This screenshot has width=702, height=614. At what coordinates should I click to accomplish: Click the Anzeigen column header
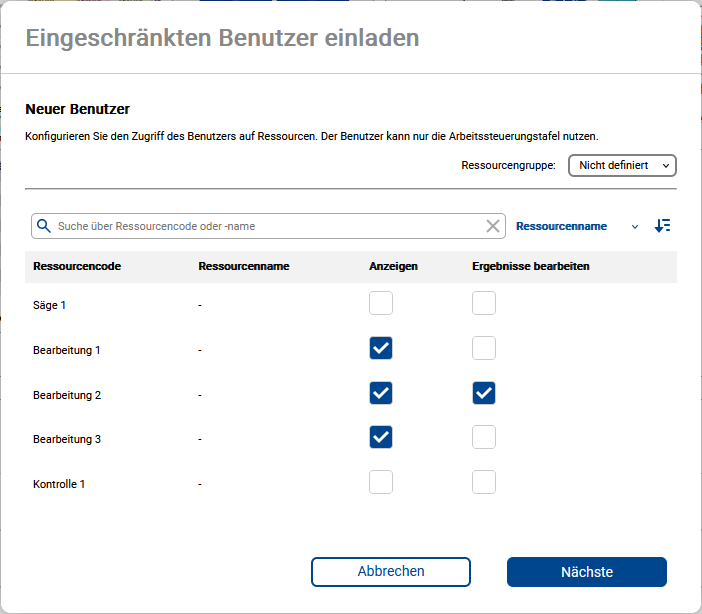coord(393,267)
